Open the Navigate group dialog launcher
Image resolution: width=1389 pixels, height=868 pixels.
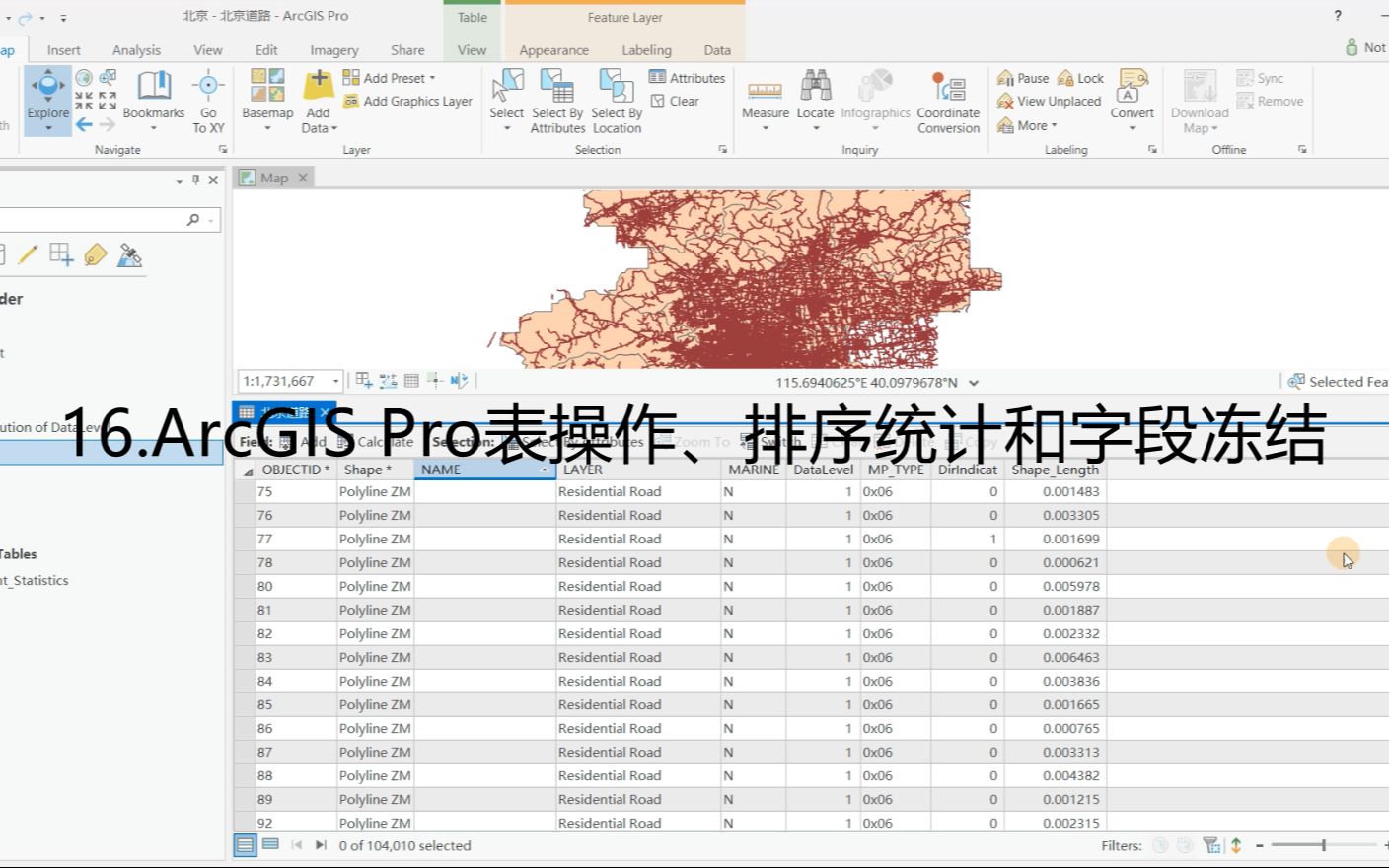point(223,150)
